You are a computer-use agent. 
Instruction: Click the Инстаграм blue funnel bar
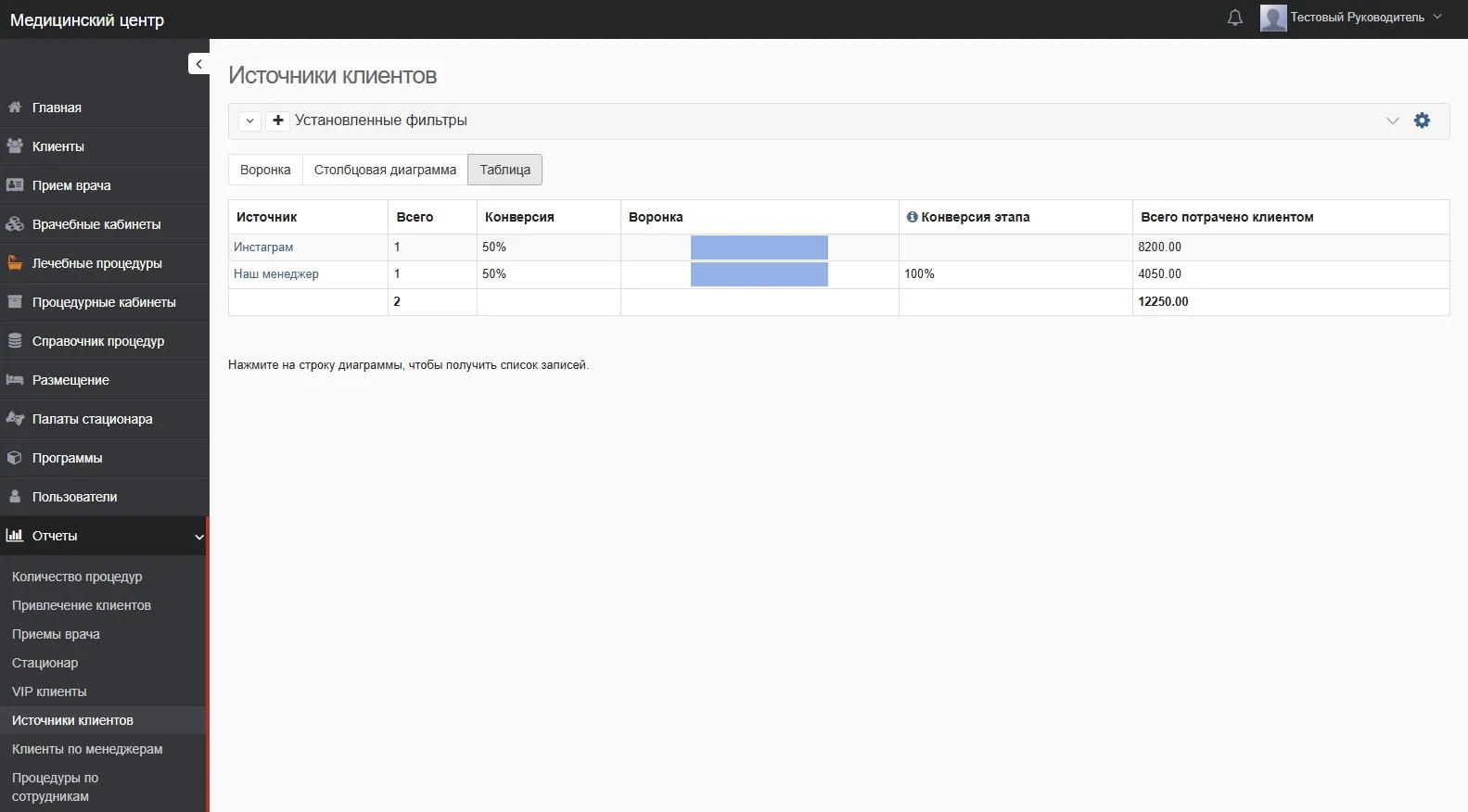tap(759, 247)
